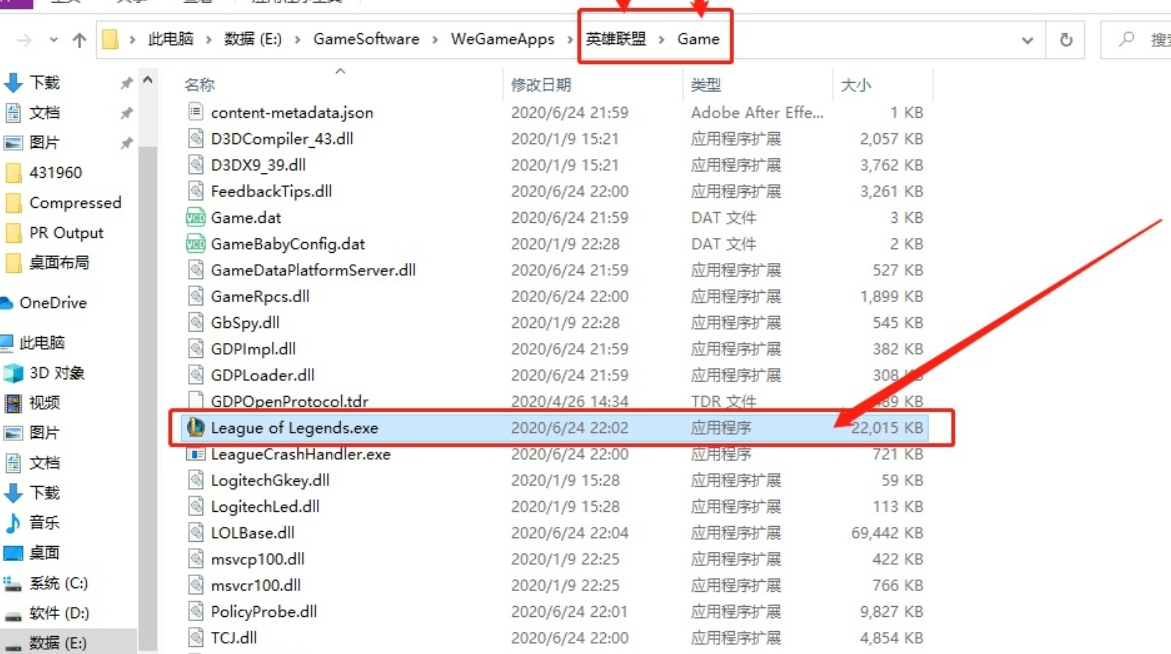Click the pin icon next to 下载

(x=126, y=82)
